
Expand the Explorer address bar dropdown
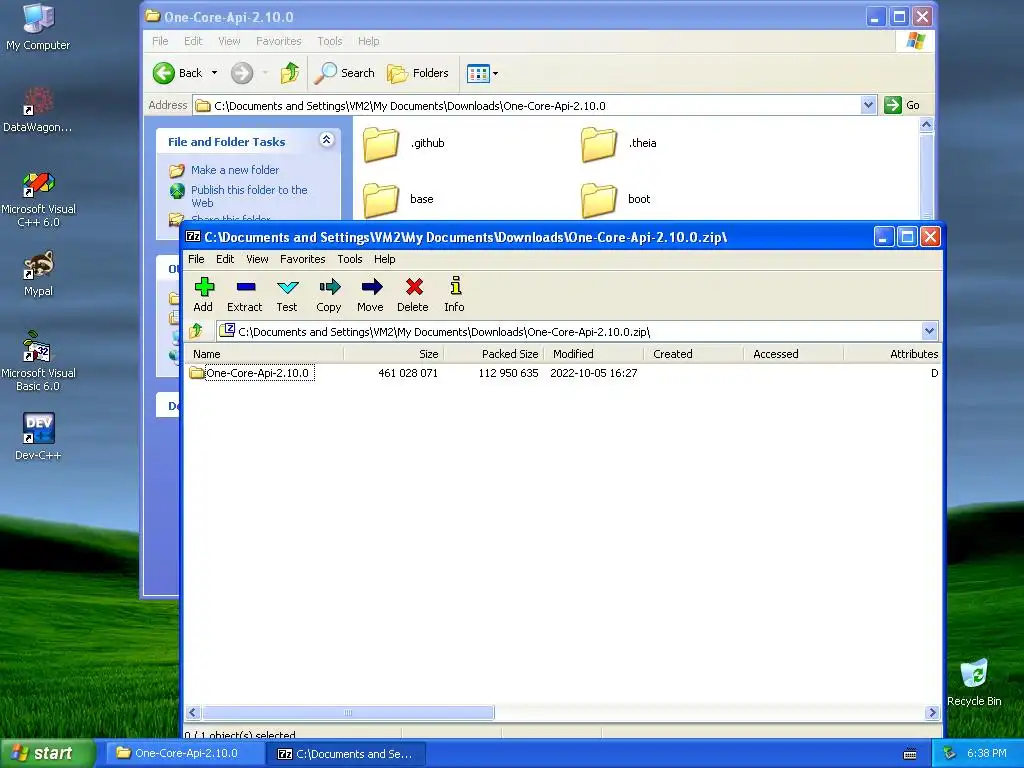868,105
